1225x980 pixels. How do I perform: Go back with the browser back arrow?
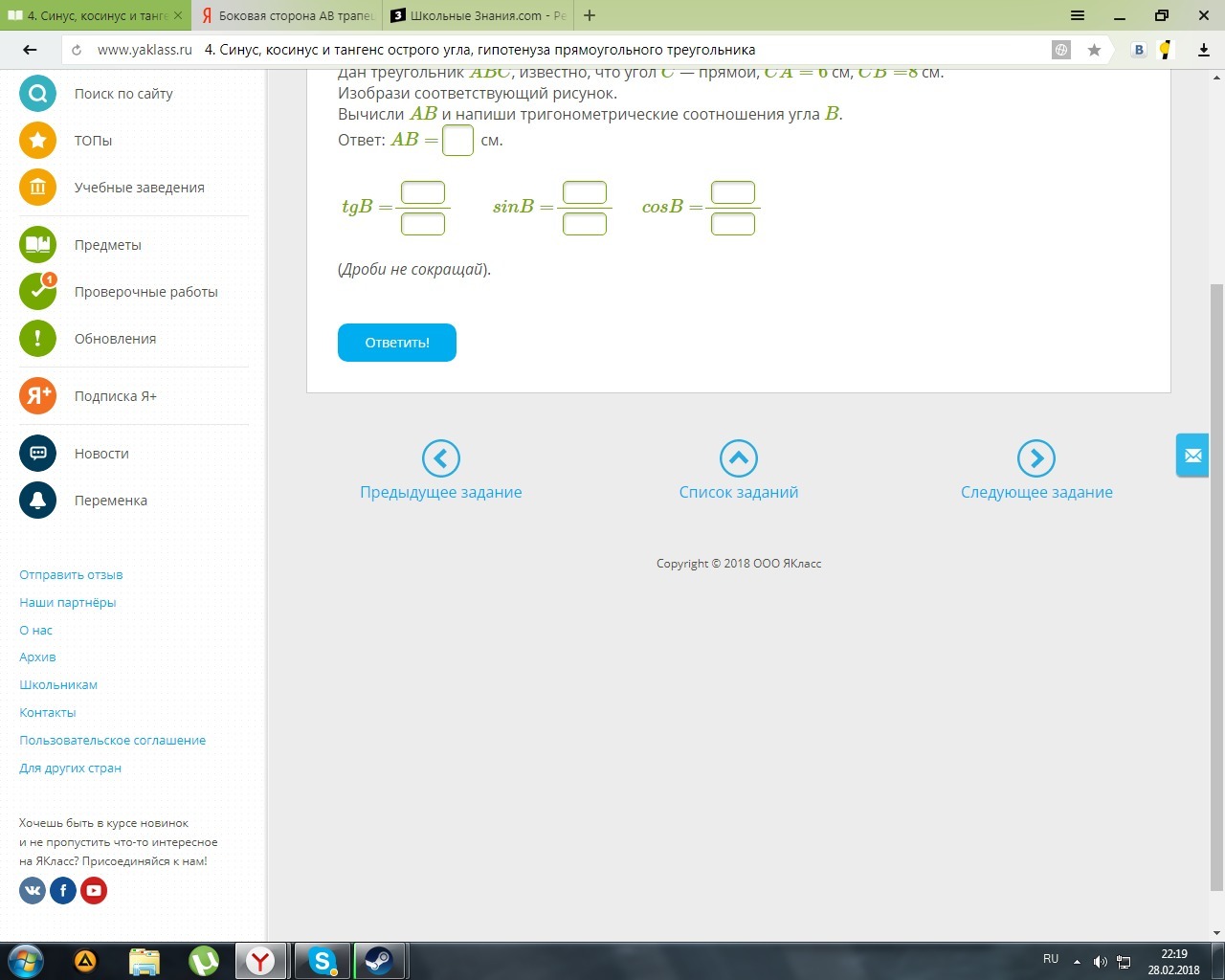click(x=30, y=50)
